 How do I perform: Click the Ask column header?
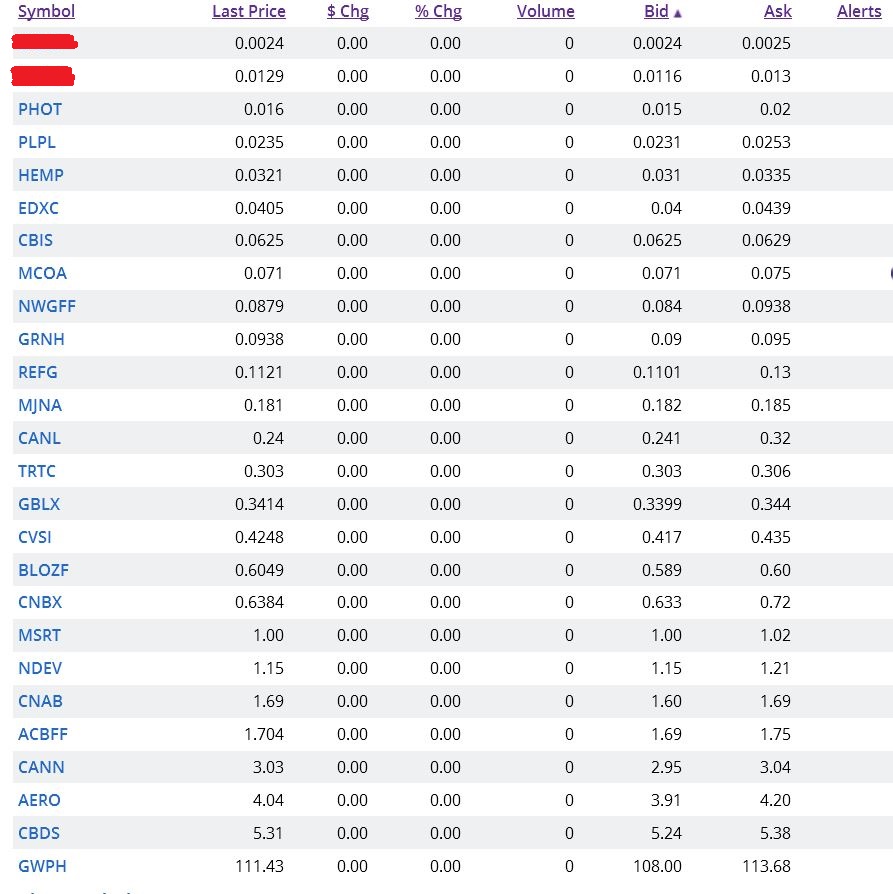(777, 12)
